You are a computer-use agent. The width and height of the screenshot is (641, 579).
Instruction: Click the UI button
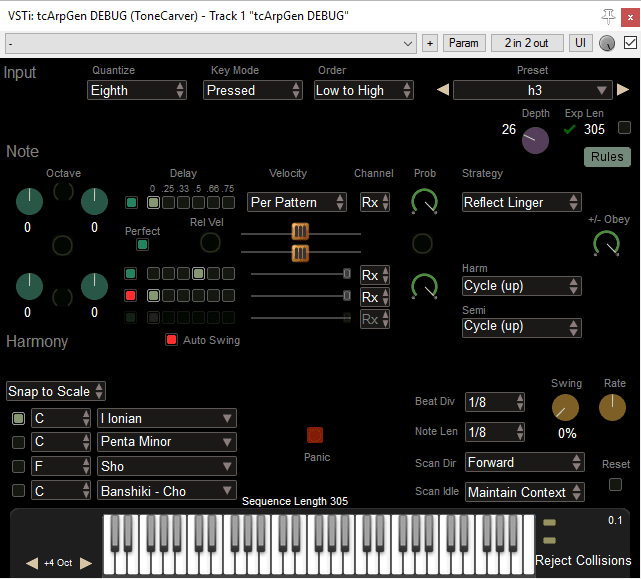[580, 43]
